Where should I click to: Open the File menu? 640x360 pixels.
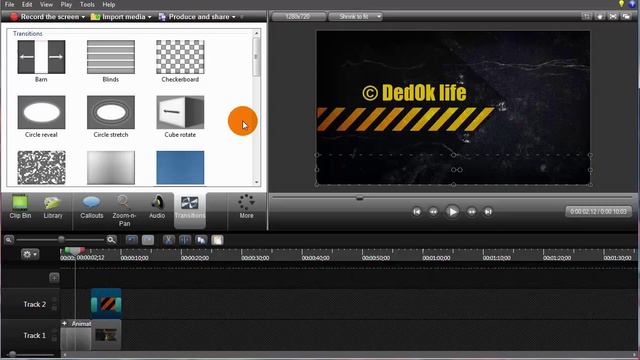(x=9, y=4)
